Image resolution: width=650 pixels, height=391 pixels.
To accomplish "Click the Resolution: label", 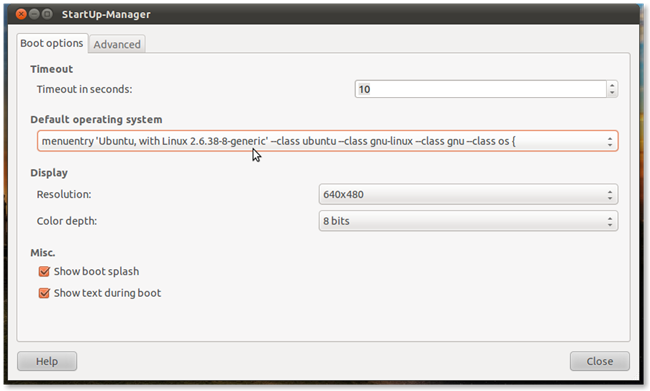I will click(64, 194).
